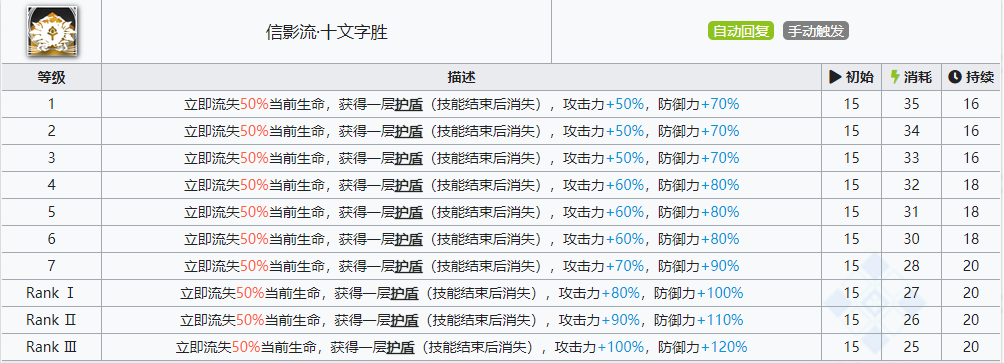Click the +80% attack value in Rank Ⅰ row

(x=620, y=293)
